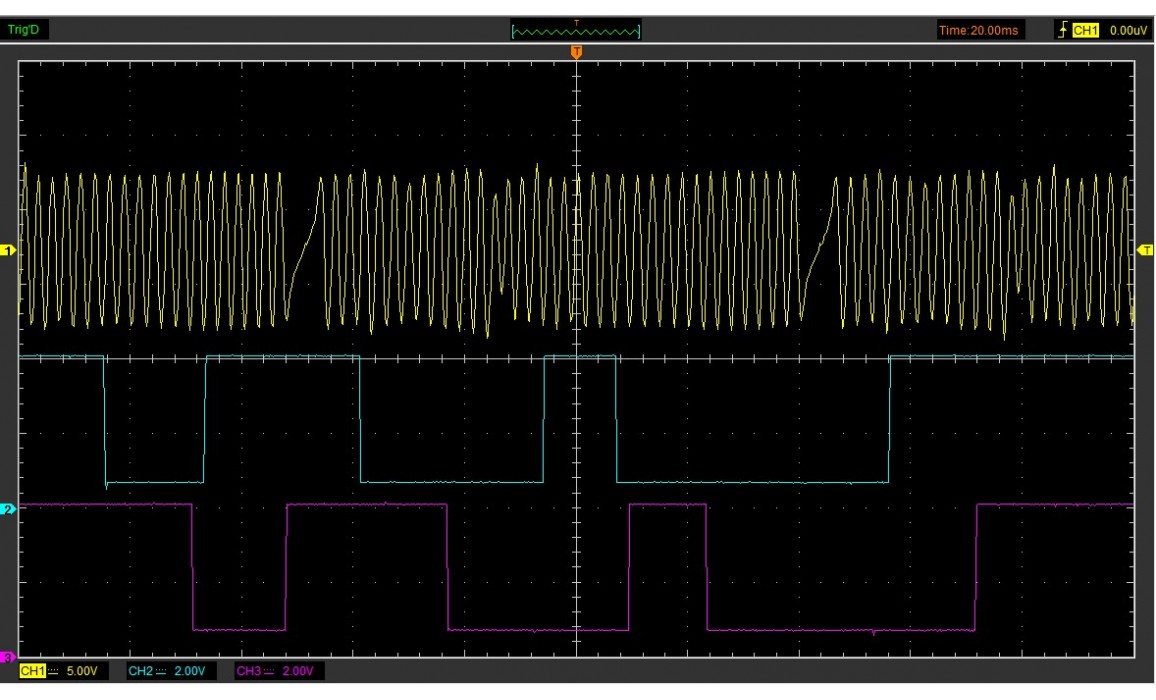Click the waveform overview thumbnail at top

[576, 31]
